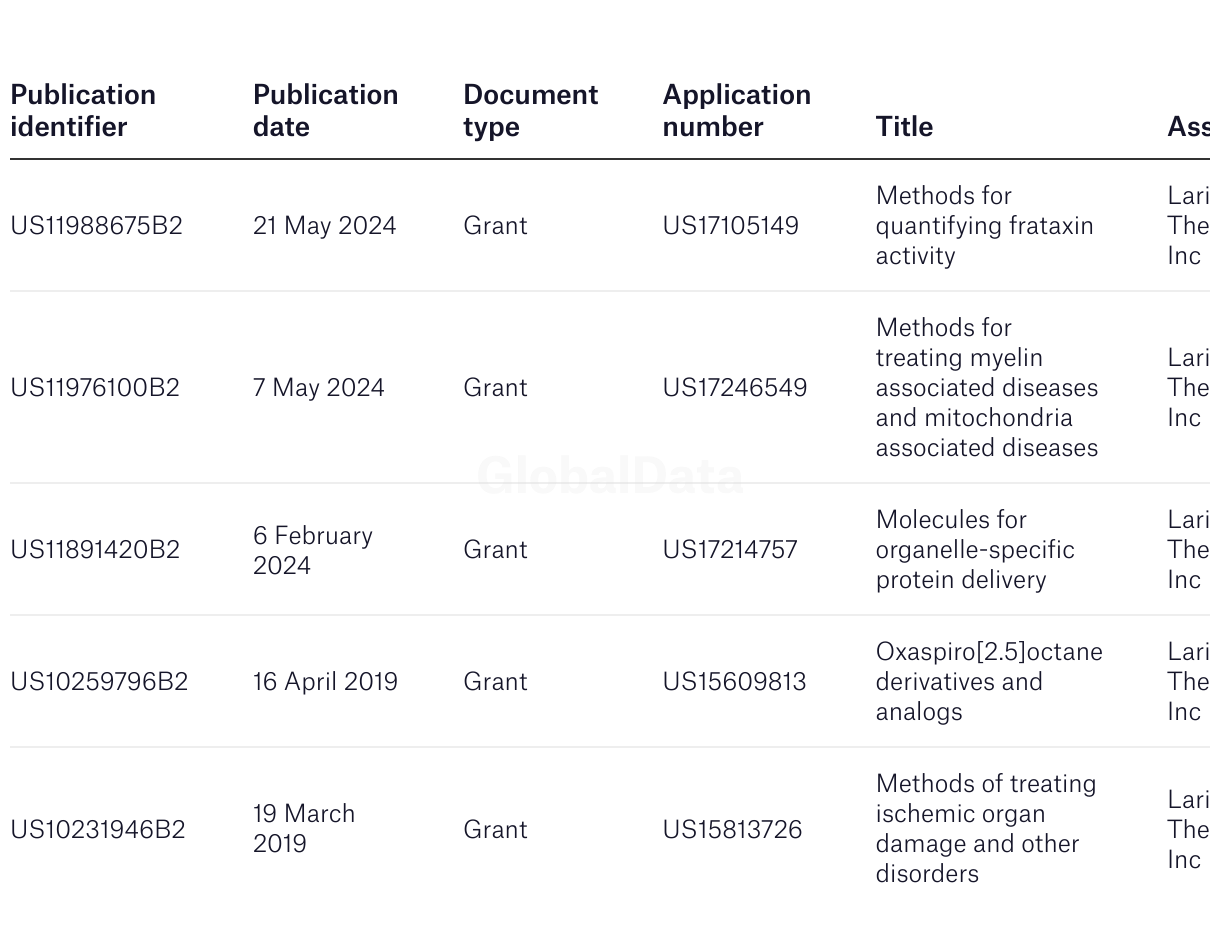The image size is (1220, 950).
Task: Click the Publication identifier column header
Action: click(83, 111)
